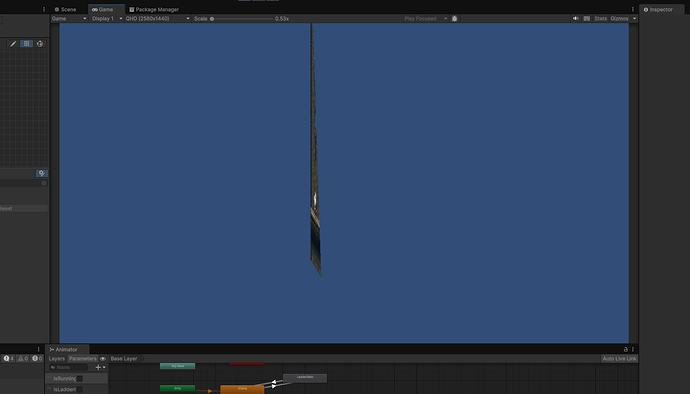The width and height of the screenshot is (690, 394).
Task: Select the gray Ladder state node
Action: [x=305, y=378]
